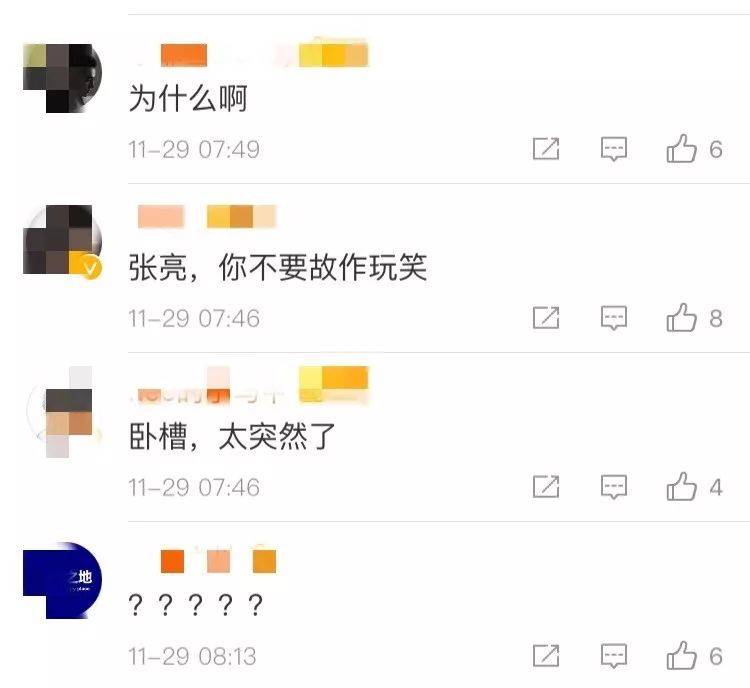Reply to the '？？？？？' comment
Viewport: 750px width, 688px height.
click(x=614, y=656)
